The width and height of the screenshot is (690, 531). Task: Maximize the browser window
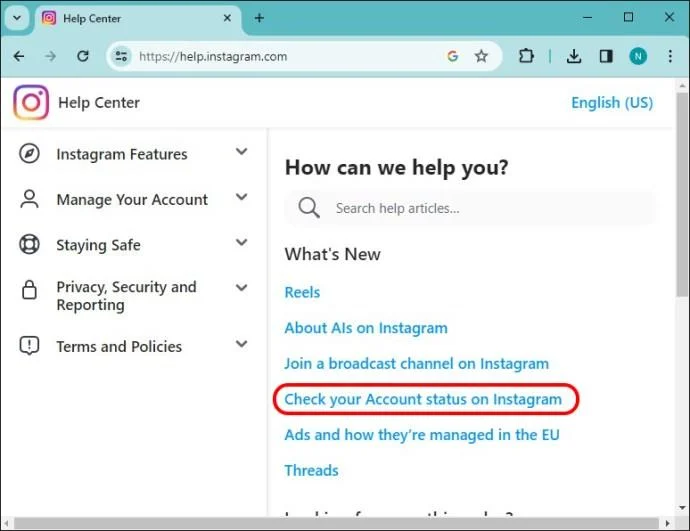pyautogui.click(x=628, y=17)
